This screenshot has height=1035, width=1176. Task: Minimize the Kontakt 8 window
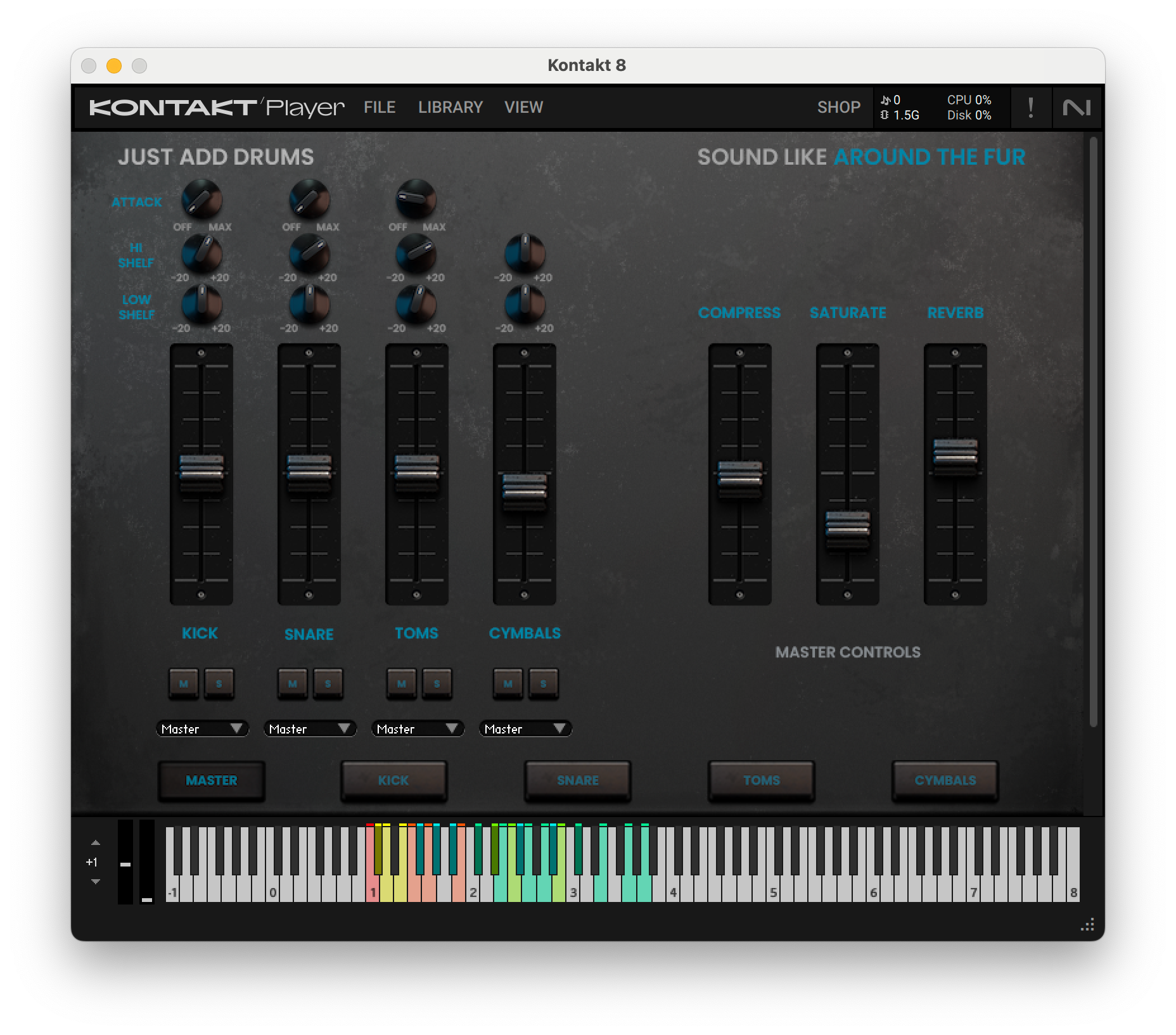coord(114,66)
